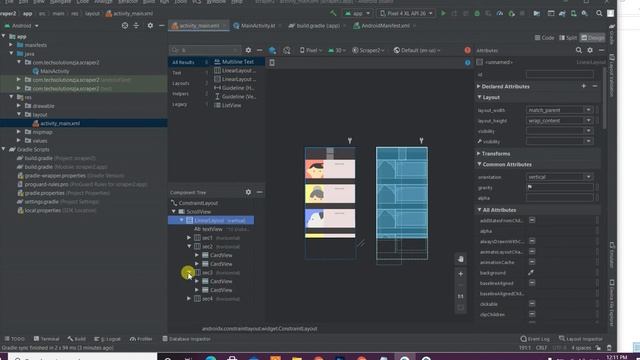Toggle the baselineAligned attribute box
Screen dimensions: 640x360
[532, 283]
